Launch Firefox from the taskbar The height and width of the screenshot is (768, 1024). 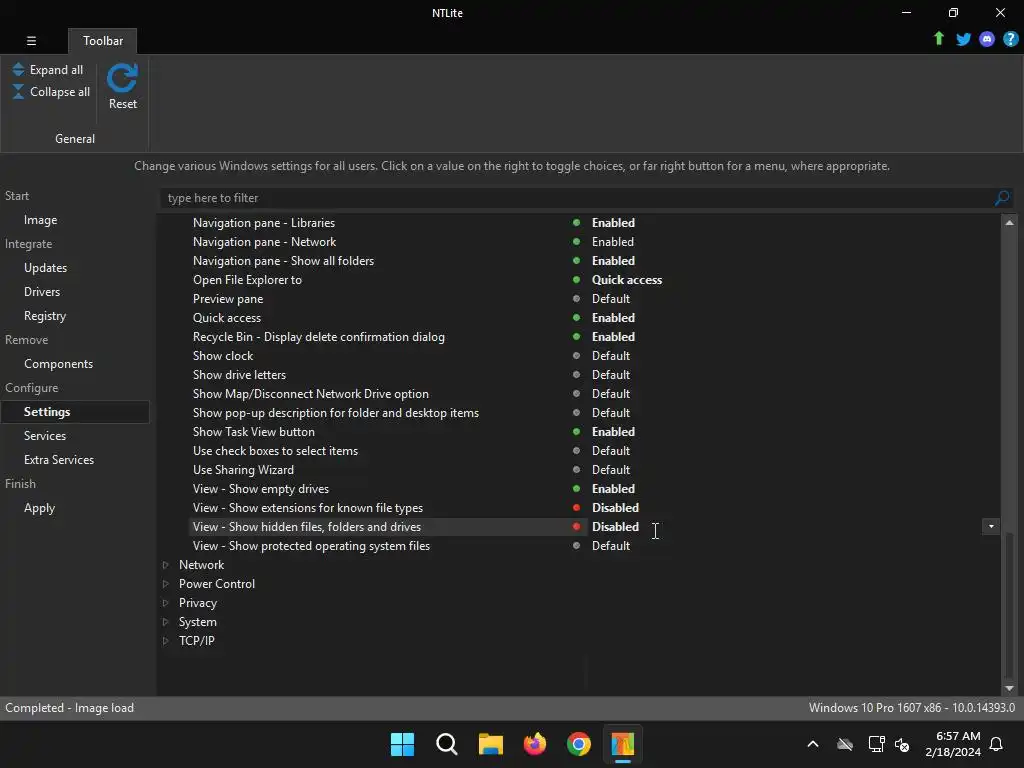coord(535,744)
